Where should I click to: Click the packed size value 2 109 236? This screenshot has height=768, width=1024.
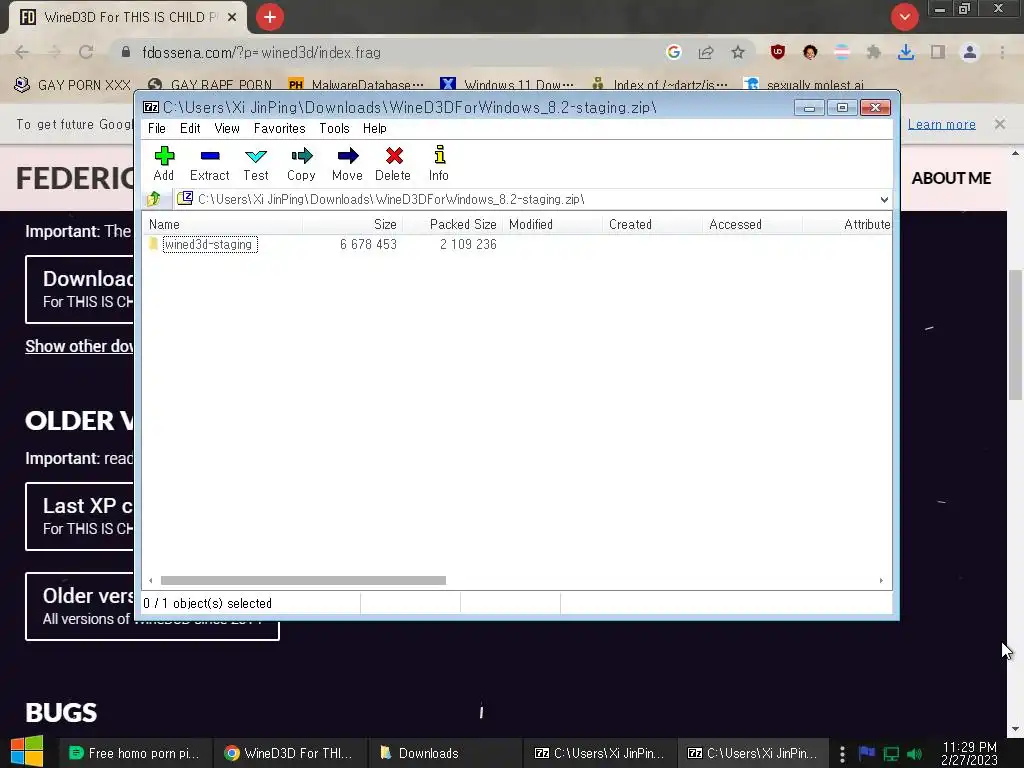click(468, 244)
